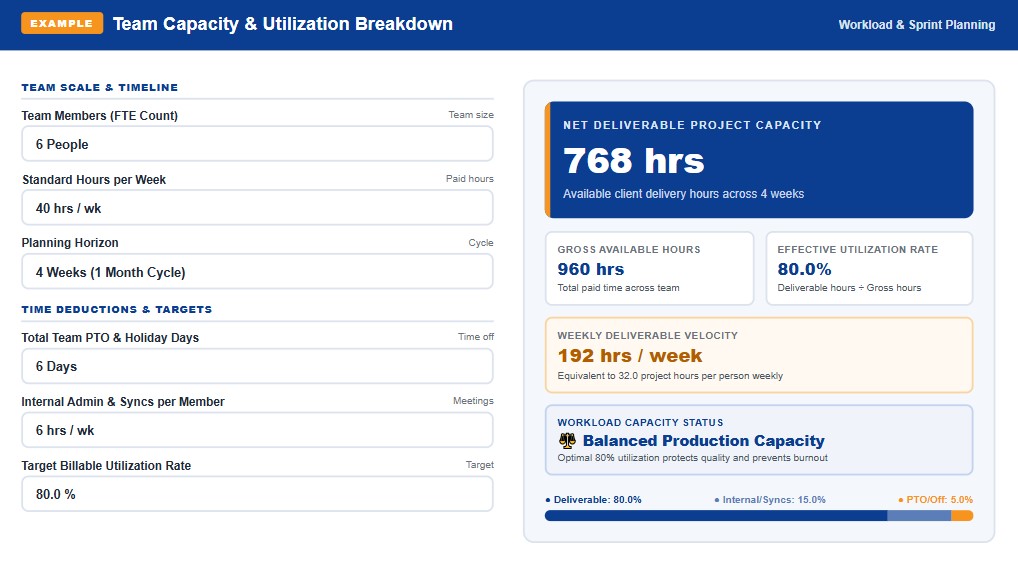Image resolution: width=1018 pixels, height=567 pixels.
Task: Click the Net Deliverable Project Capacity card
Action: coord(759,160)
